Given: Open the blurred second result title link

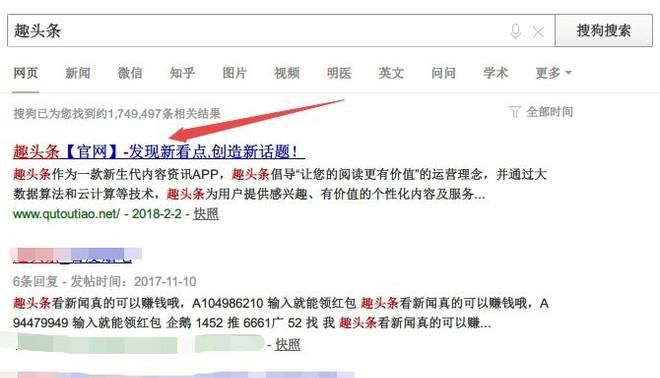Looking at the screenshot, I should pos(77,256).
